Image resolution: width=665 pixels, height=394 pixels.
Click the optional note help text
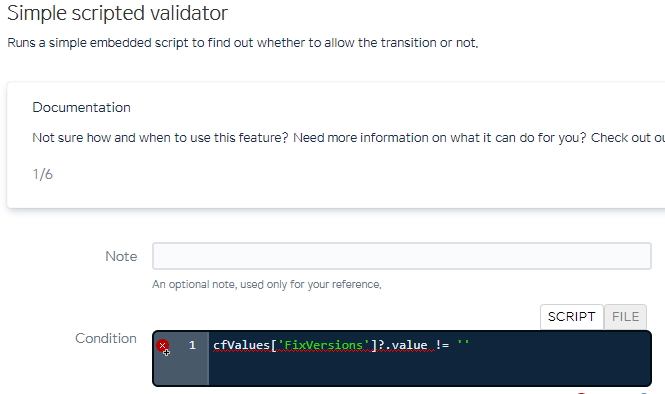click(267, 284)
